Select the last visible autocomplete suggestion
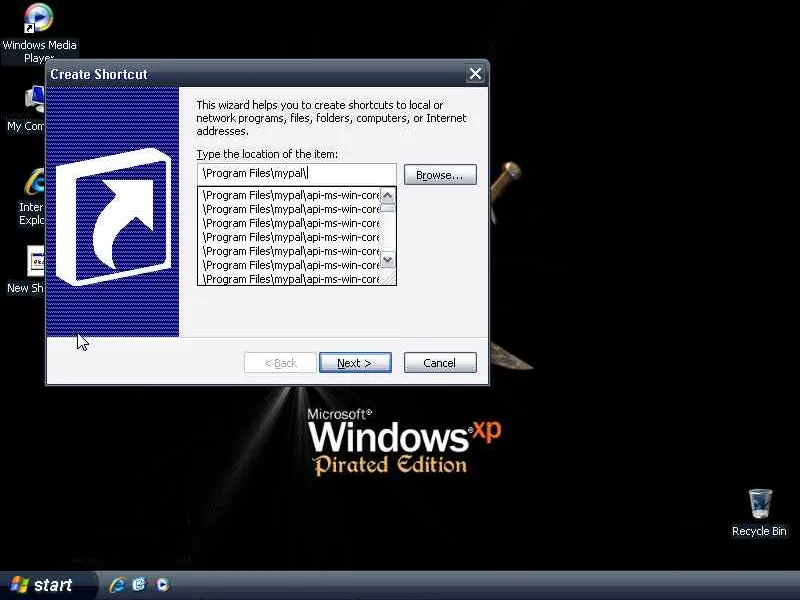 point(289,279)
